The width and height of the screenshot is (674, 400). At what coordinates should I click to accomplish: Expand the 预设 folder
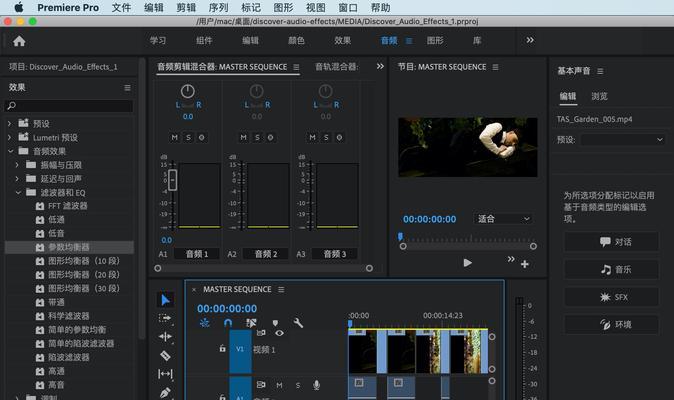pos(9,124)
